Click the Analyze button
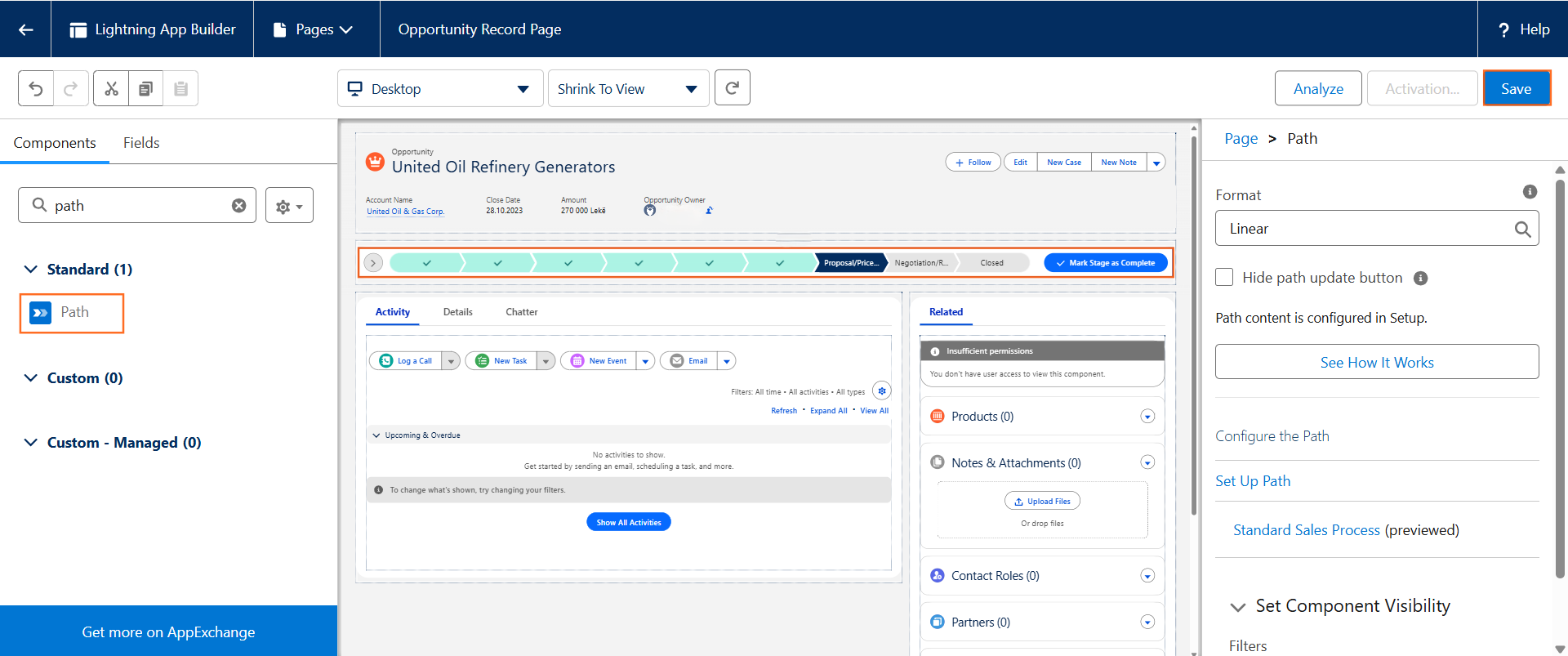Screen dimensions: 1568x656 1318,88
